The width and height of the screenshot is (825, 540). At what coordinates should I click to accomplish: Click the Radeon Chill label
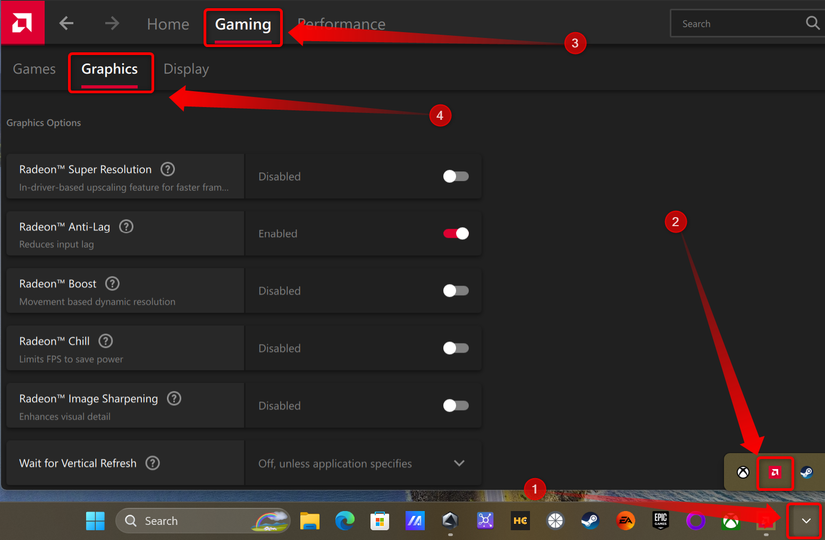(x=54, y=341)
